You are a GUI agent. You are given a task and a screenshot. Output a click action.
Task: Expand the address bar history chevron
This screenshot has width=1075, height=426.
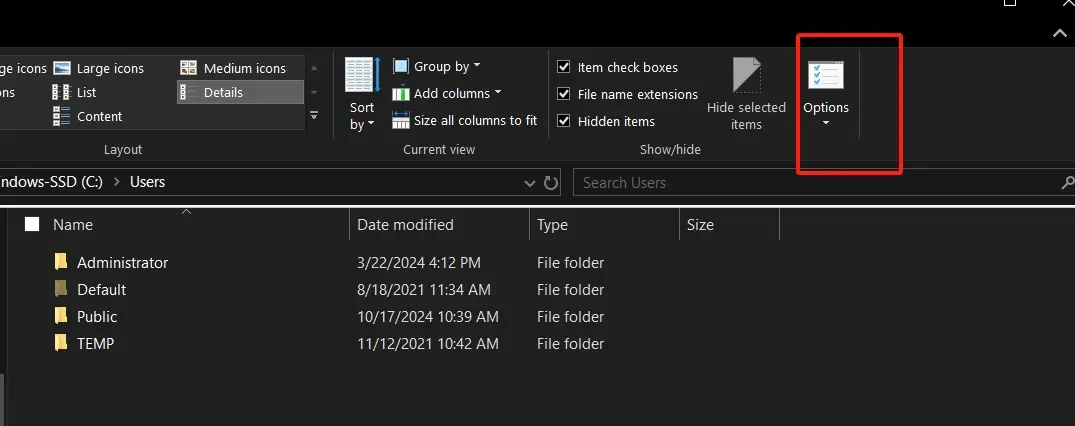click(x=530, y=183)
